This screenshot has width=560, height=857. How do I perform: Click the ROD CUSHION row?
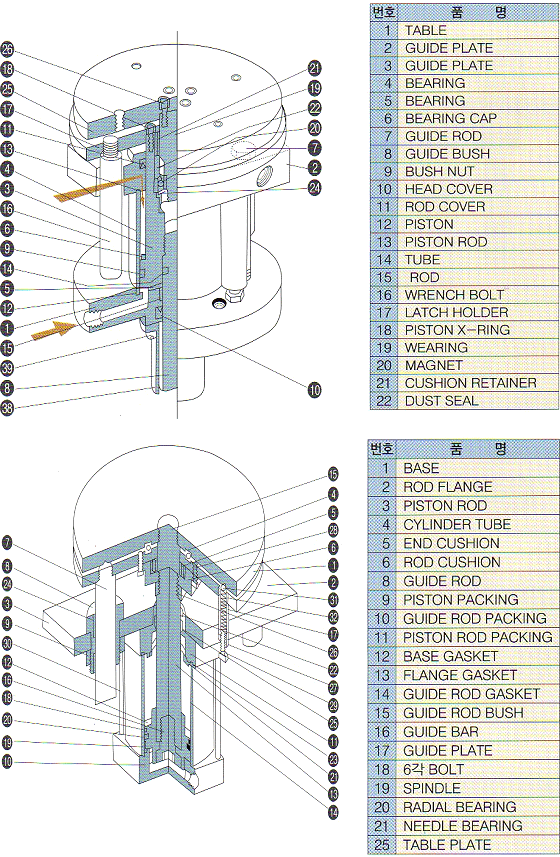click(464, 562)
